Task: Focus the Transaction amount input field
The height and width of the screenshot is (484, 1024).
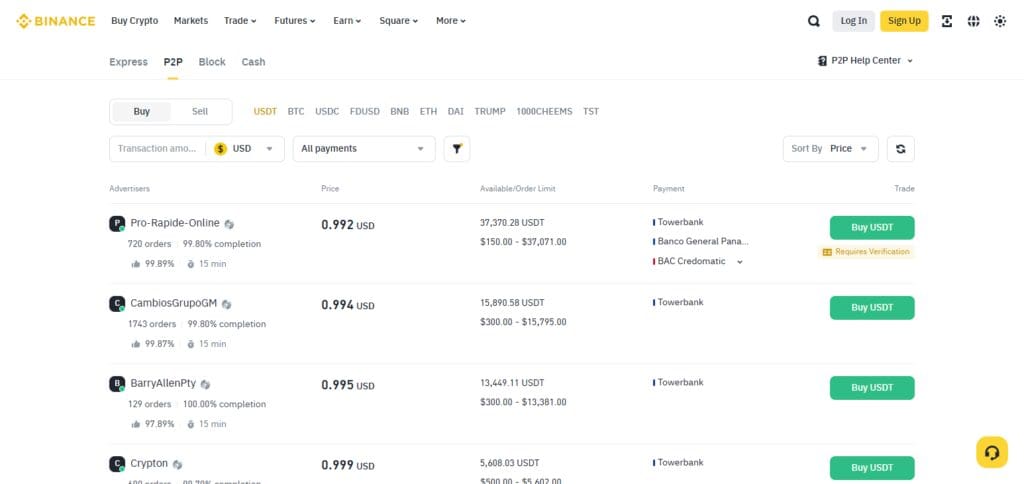Action: [x=157, y=149]
